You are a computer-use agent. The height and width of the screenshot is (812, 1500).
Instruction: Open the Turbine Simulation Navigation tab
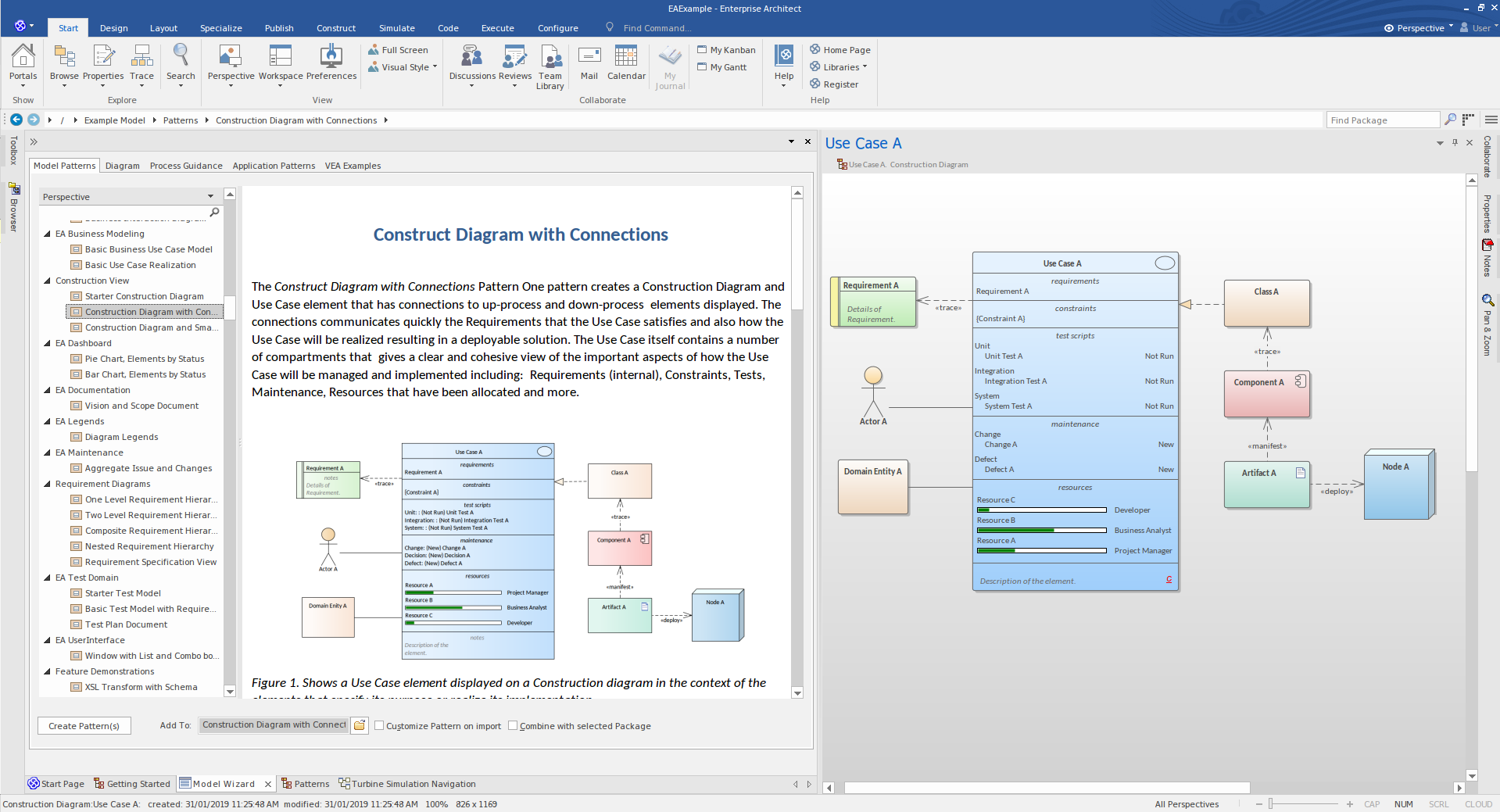coord(407,784)
